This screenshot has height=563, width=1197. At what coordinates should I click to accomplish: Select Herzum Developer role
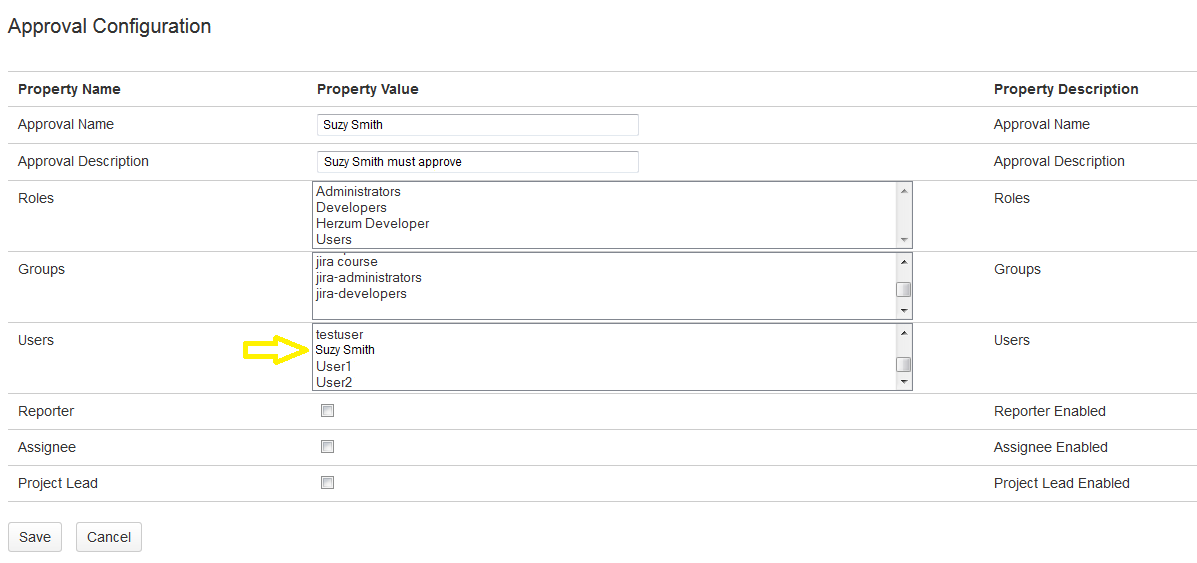click(372, 223)
